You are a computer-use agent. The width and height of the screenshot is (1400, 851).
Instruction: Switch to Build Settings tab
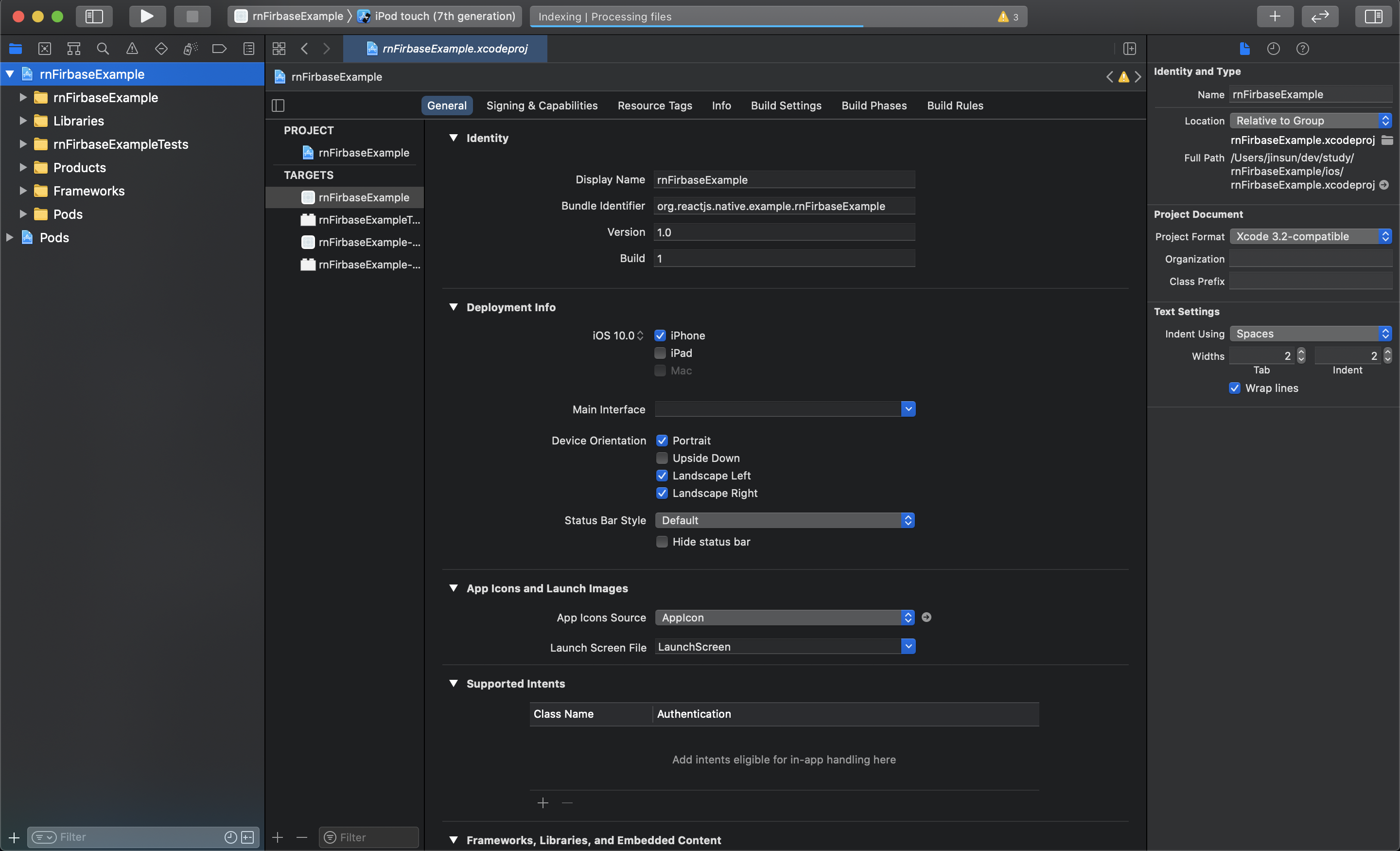coord(786,105)
